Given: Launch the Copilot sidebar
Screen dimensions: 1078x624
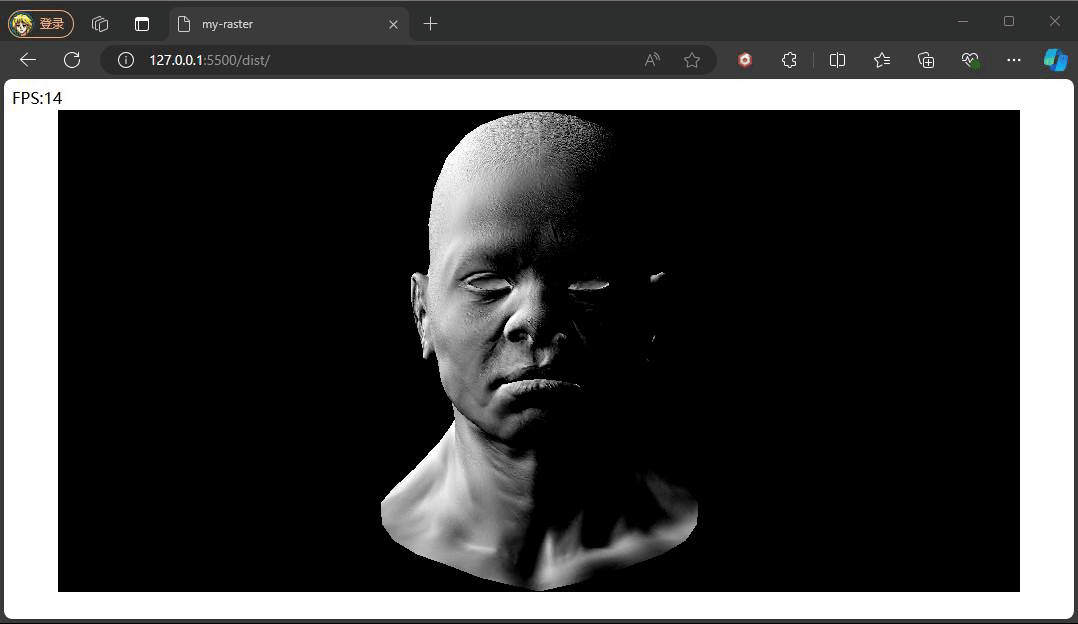Looking at the screenshot, I should click(x=1055, y=60).
